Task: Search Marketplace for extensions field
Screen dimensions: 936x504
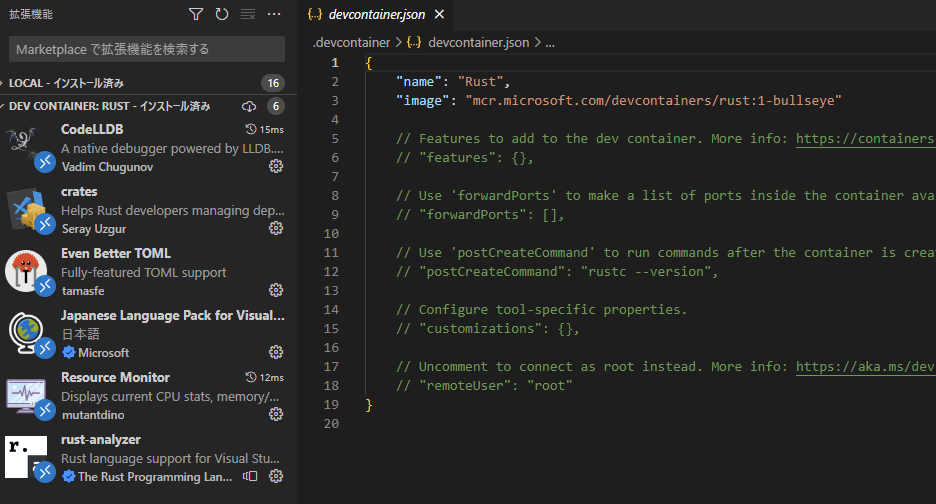Action: click(x=147, y=49)
